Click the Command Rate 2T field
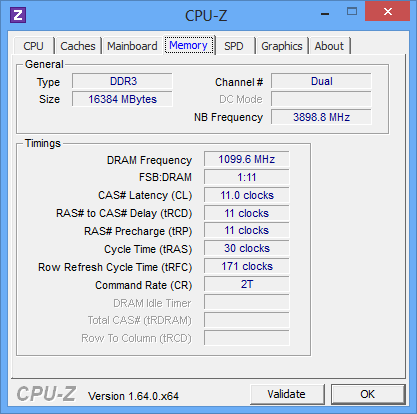417x414 pixels. [x=247, y=284]
